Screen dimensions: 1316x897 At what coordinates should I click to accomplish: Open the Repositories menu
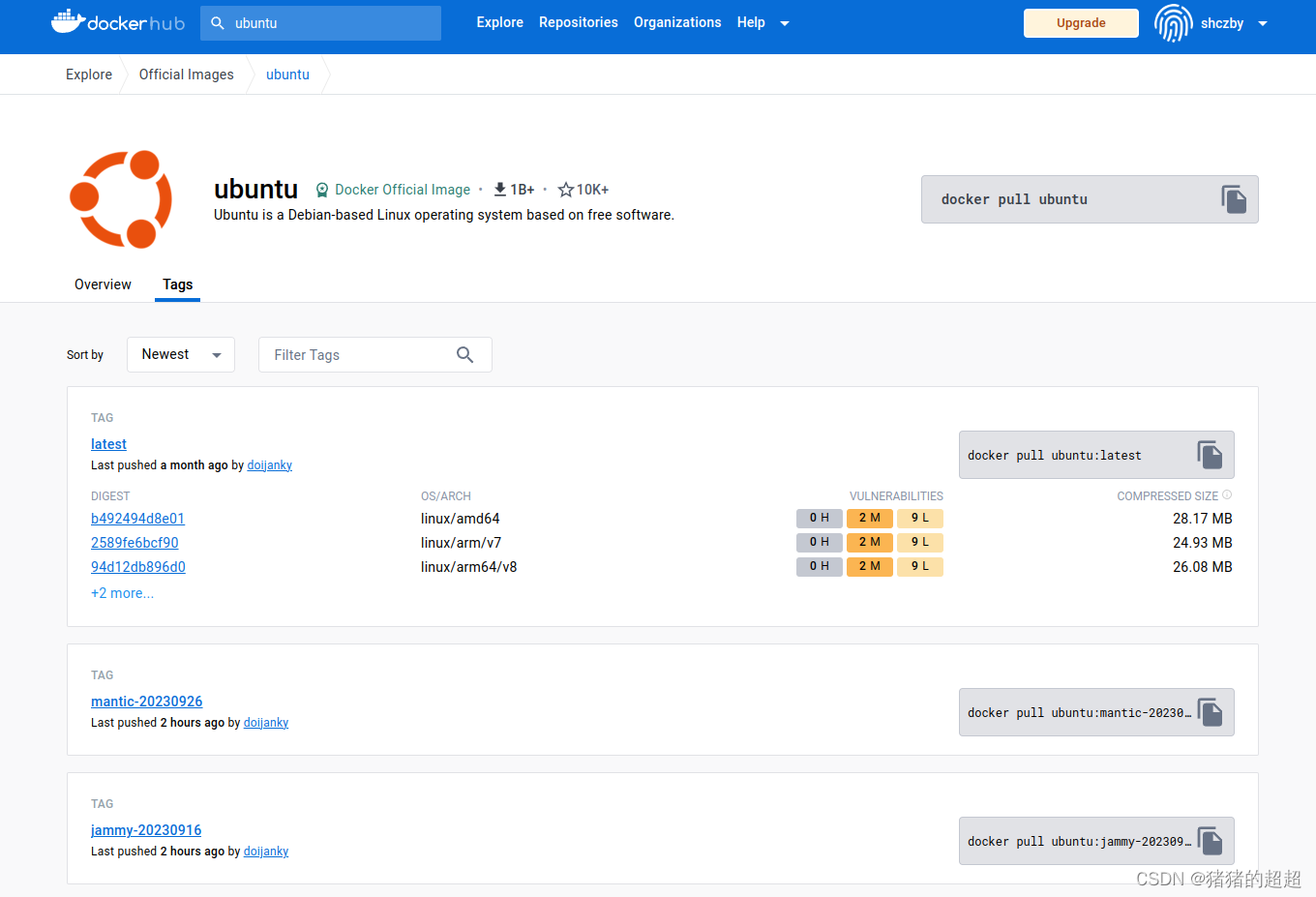click(x=578, y=21)
